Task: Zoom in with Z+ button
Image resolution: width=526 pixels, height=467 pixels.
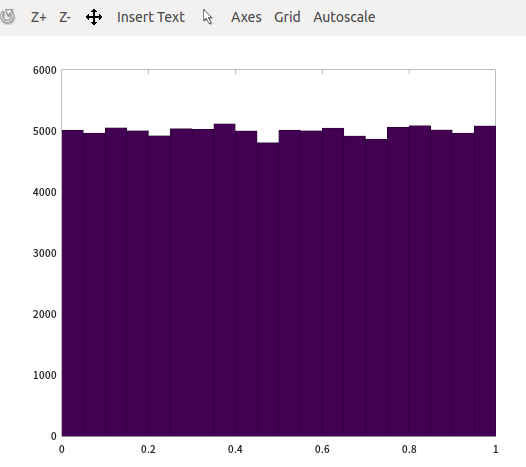Action: 39,17
